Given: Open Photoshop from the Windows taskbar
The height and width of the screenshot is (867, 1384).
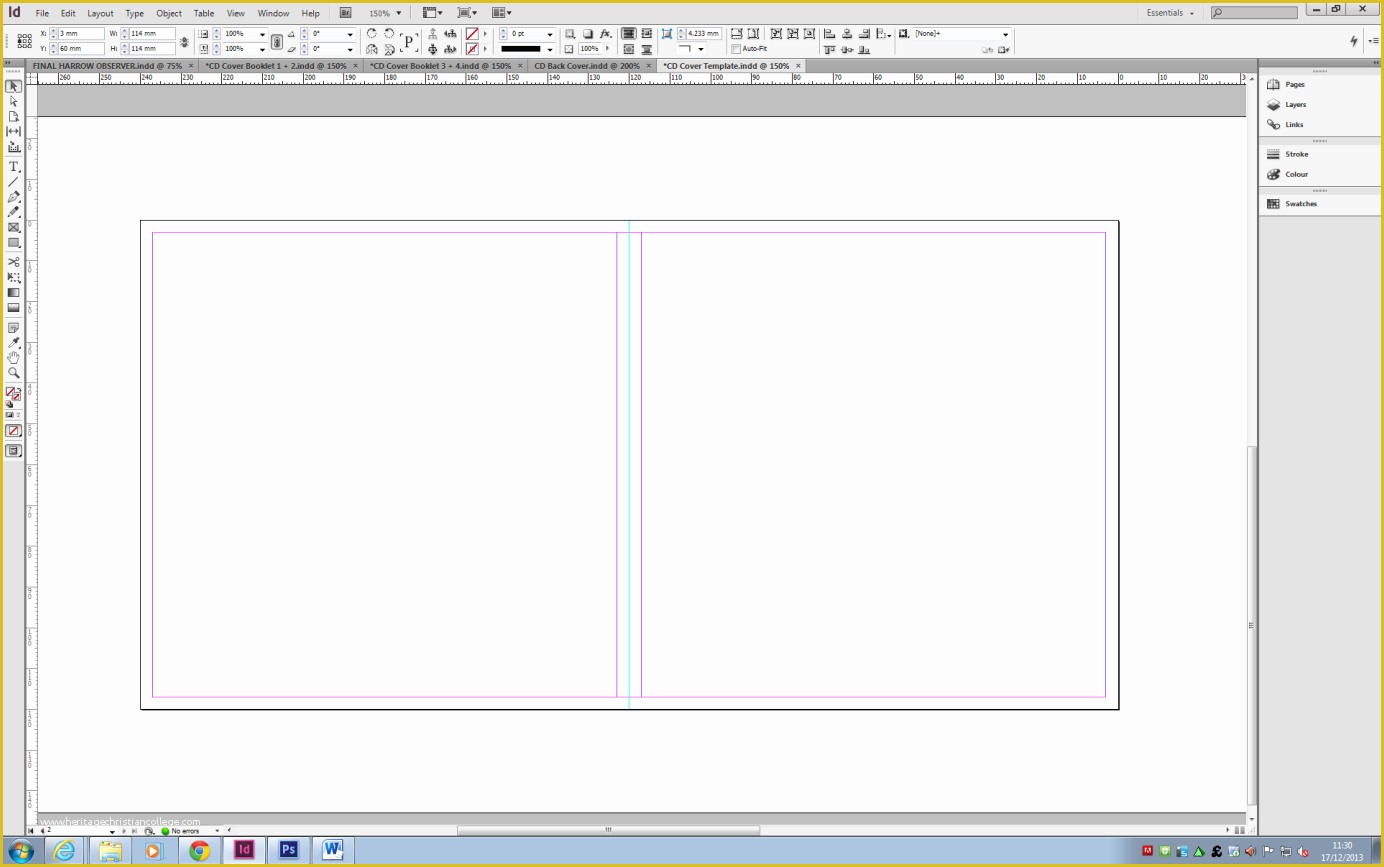Looking at the screenshot, I should click(x=289, y=850).
